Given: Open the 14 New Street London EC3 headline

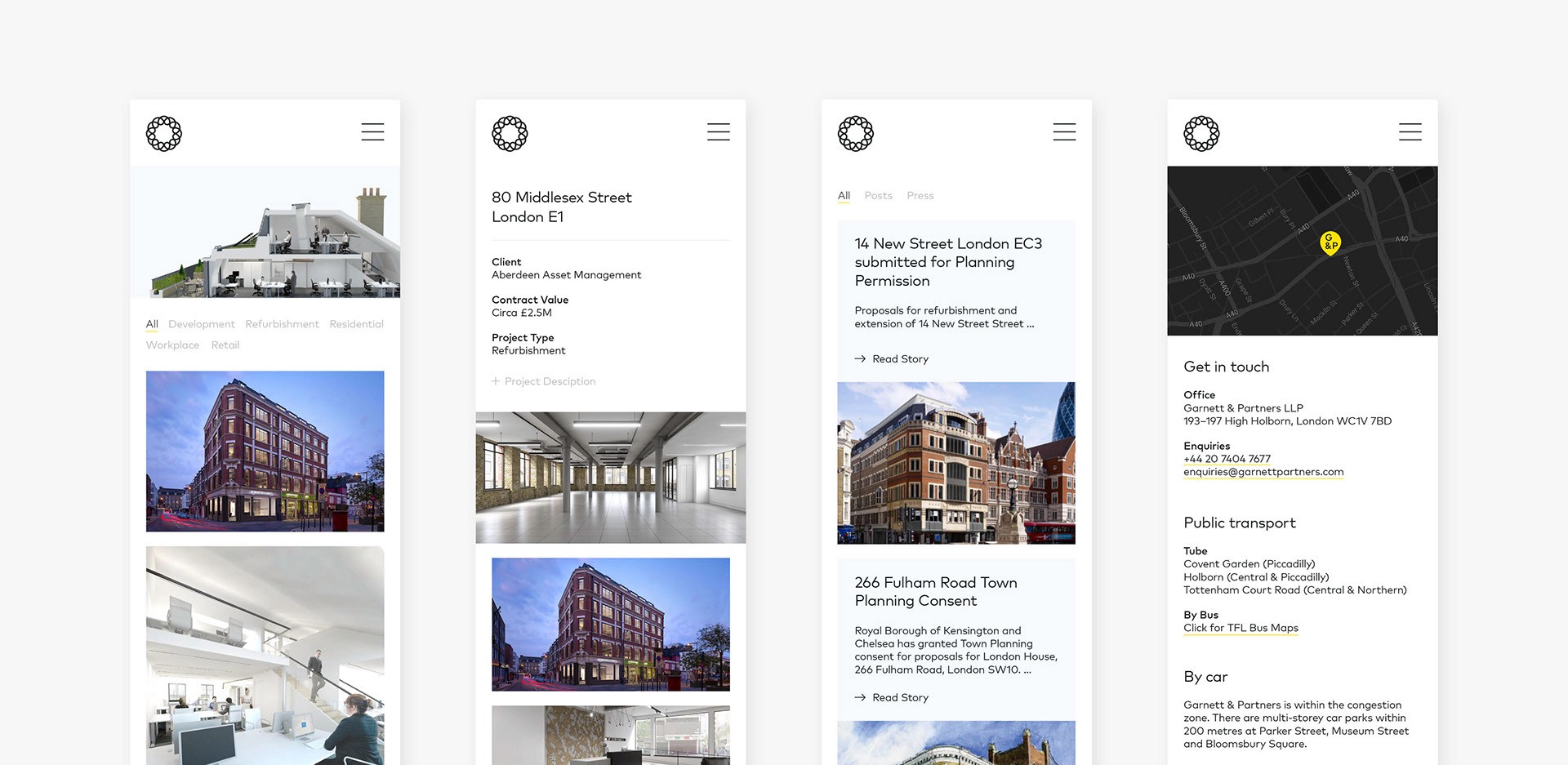Looking at the screenshot, I should [x=948, y=262].
